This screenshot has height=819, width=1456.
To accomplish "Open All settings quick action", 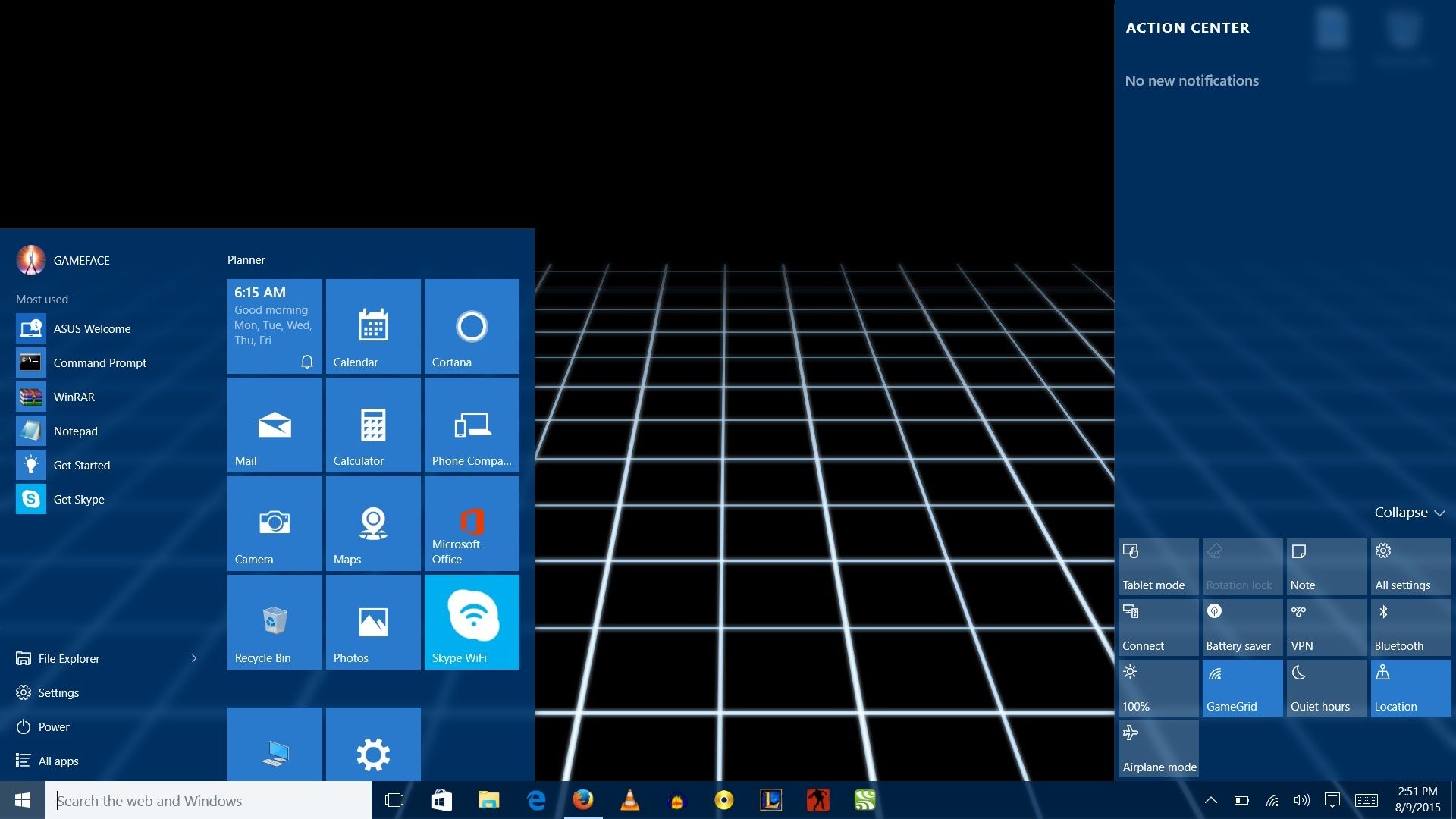I will coord(1410,566).
